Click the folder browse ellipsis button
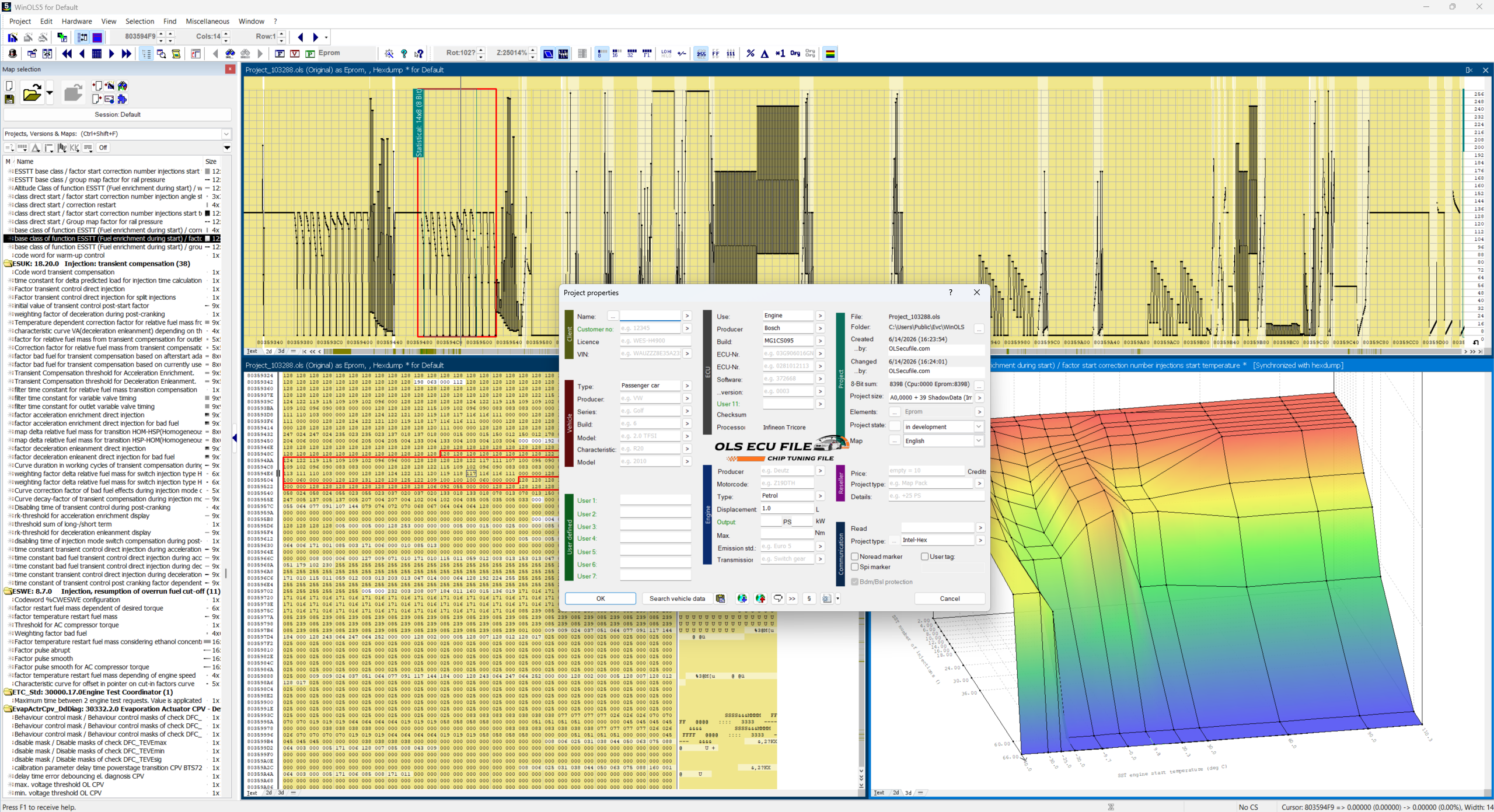Viewport: 1494px width, 812px height. click(x=979, y=328)
